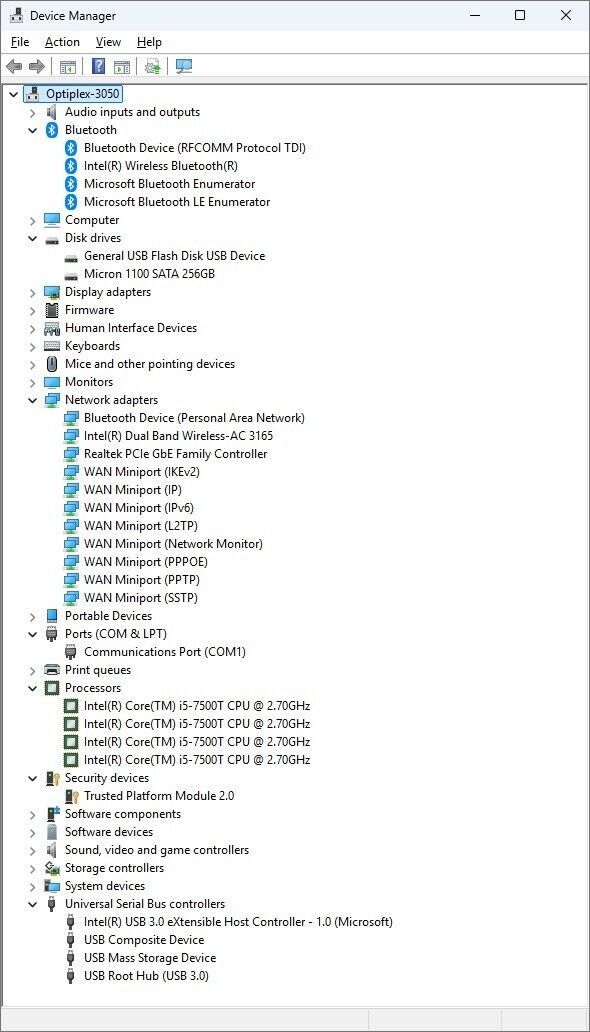The width and height of the screenshot is (590, 1032).
Task: Click the Bluetooth category icon
Action: tap(51, 130)
